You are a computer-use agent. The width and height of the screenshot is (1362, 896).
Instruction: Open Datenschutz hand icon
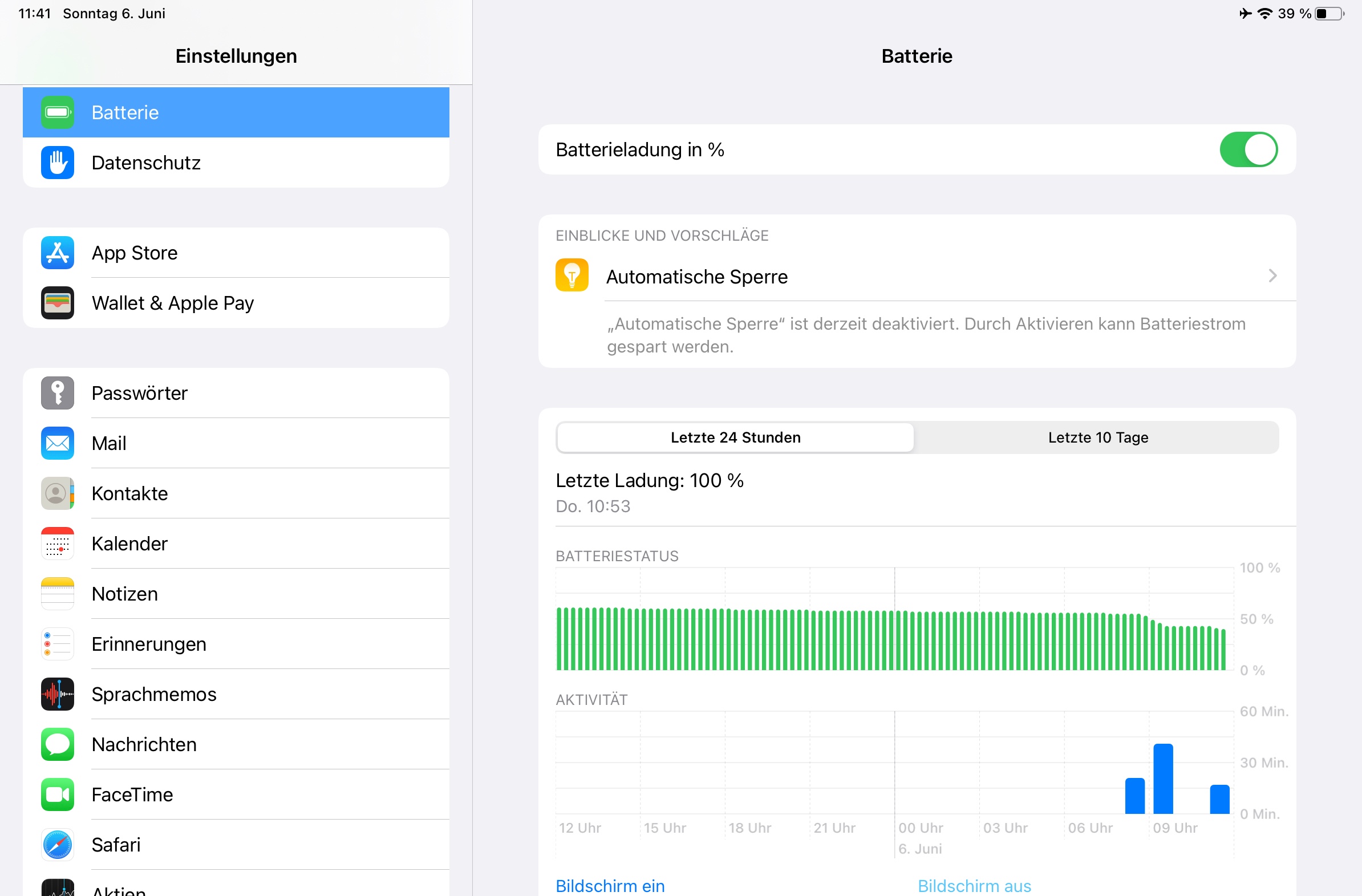[x=57, y=163]
